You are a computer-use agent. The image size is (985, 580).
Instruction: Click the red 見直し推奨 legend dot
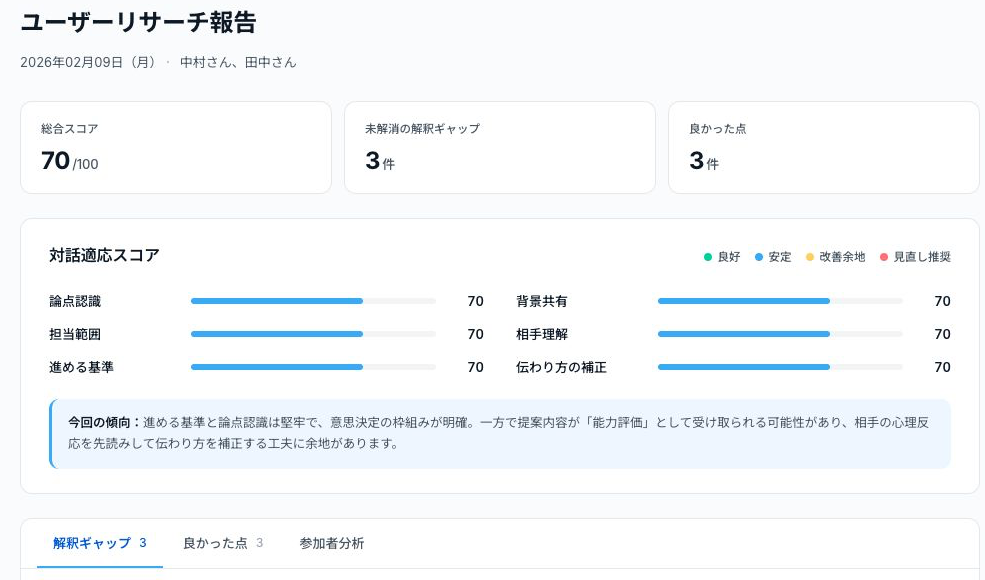point(884,257)
